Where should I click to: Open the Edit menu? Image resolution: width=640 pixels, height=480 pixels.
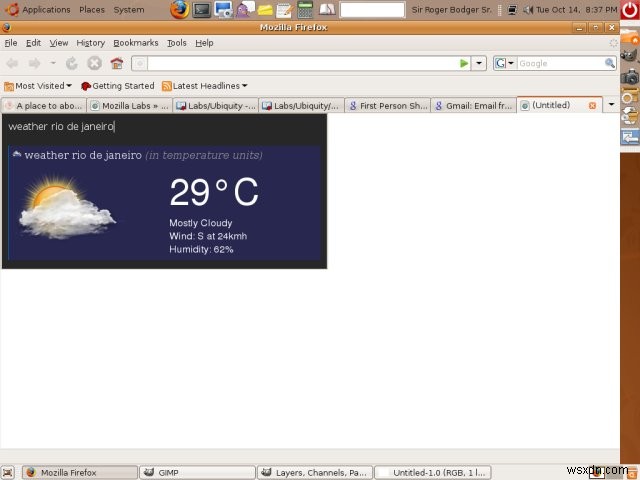pos(33,43)
